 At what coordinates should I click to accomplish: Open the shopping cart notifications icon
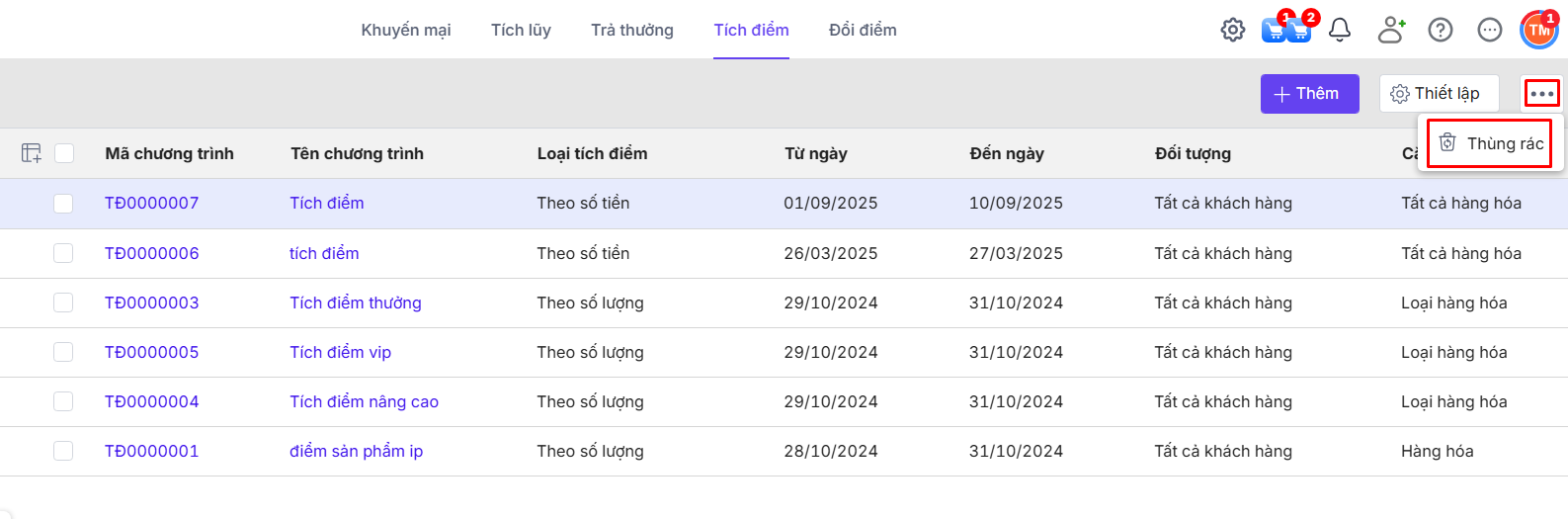pos(1286,30)
